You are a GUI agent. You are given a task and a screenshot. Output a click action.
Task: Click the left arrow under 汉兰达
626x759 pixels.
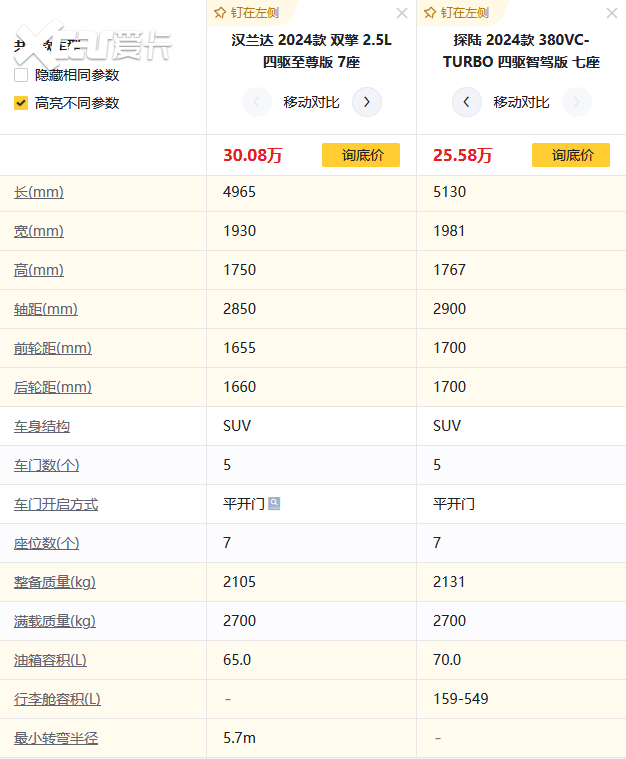(257, 102)
